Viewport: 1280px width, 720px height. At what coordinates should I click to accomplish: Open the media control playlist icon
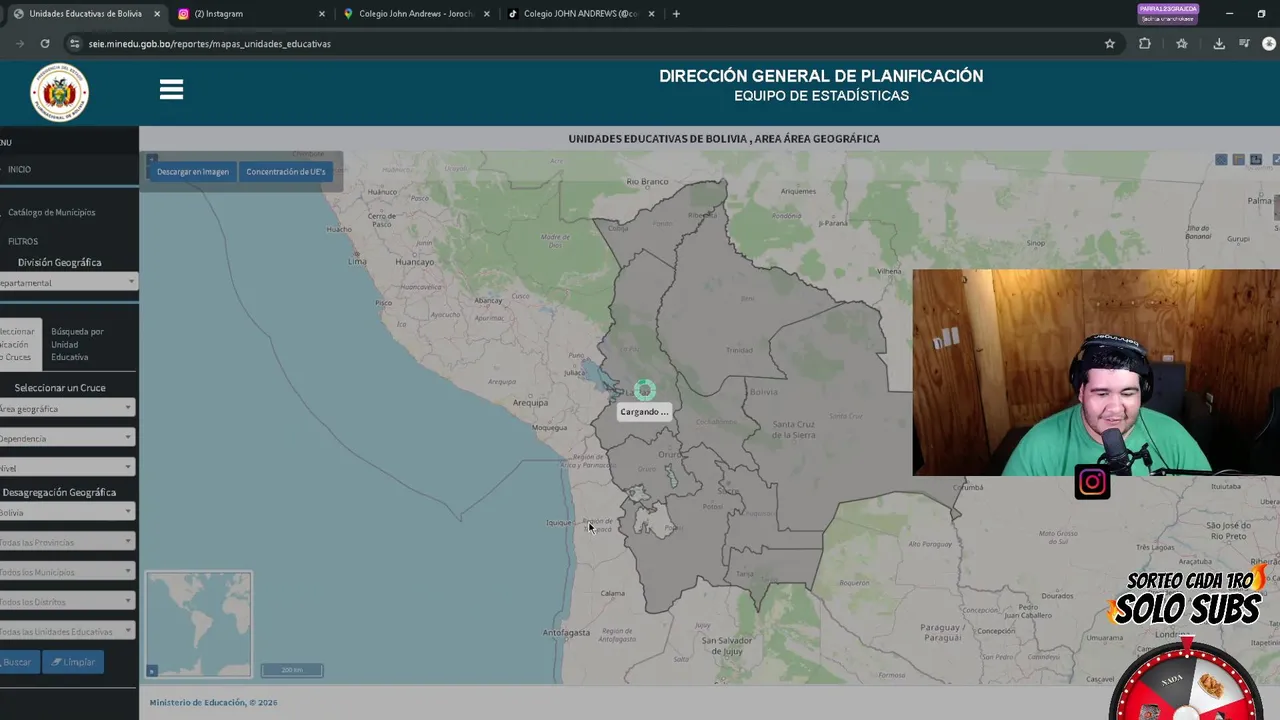pos(1244,44)
